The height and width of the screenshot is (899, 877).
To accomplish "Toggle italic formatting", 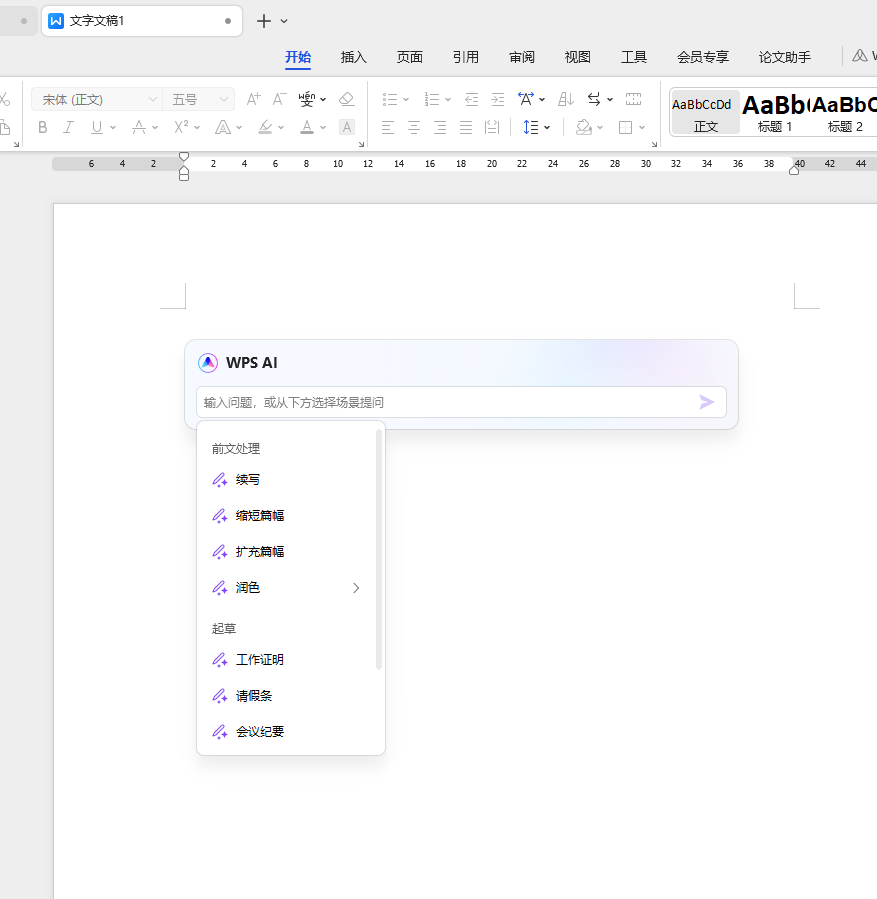I will [x=69, y=127].
